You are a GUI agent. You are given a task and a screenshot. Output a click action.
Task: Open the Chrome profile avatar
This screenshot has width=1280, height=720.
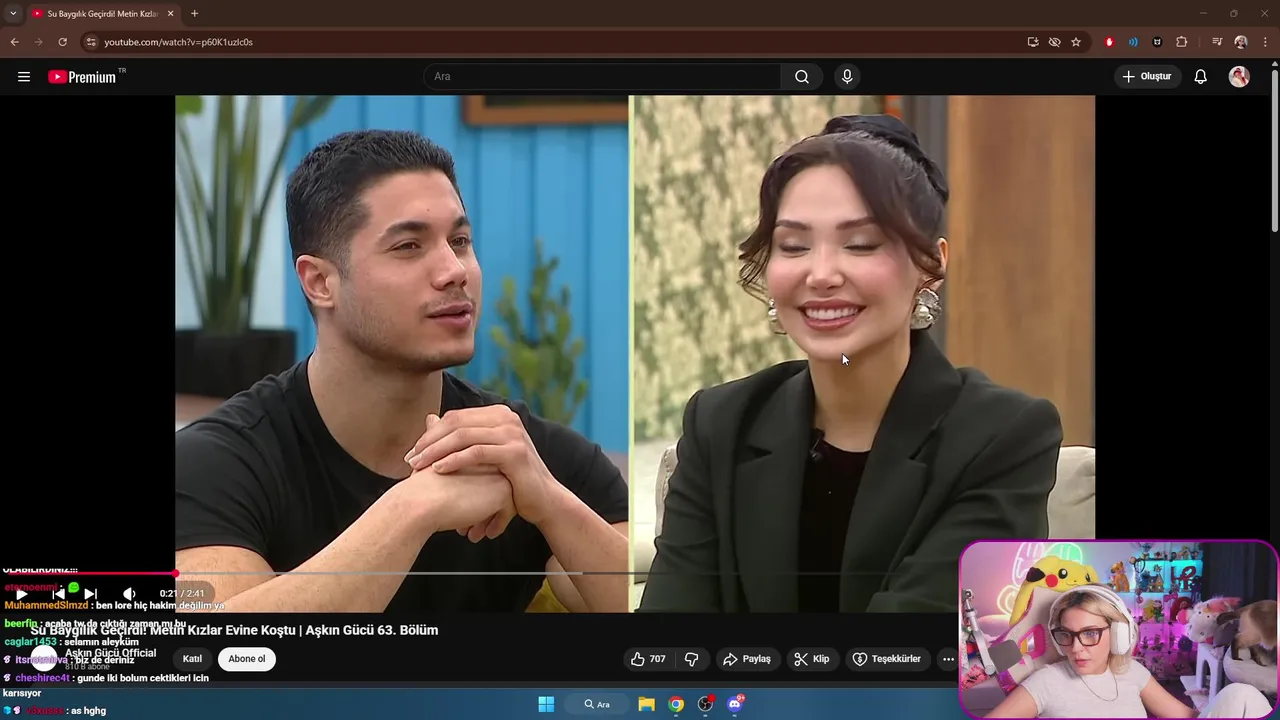(1241, 42)
